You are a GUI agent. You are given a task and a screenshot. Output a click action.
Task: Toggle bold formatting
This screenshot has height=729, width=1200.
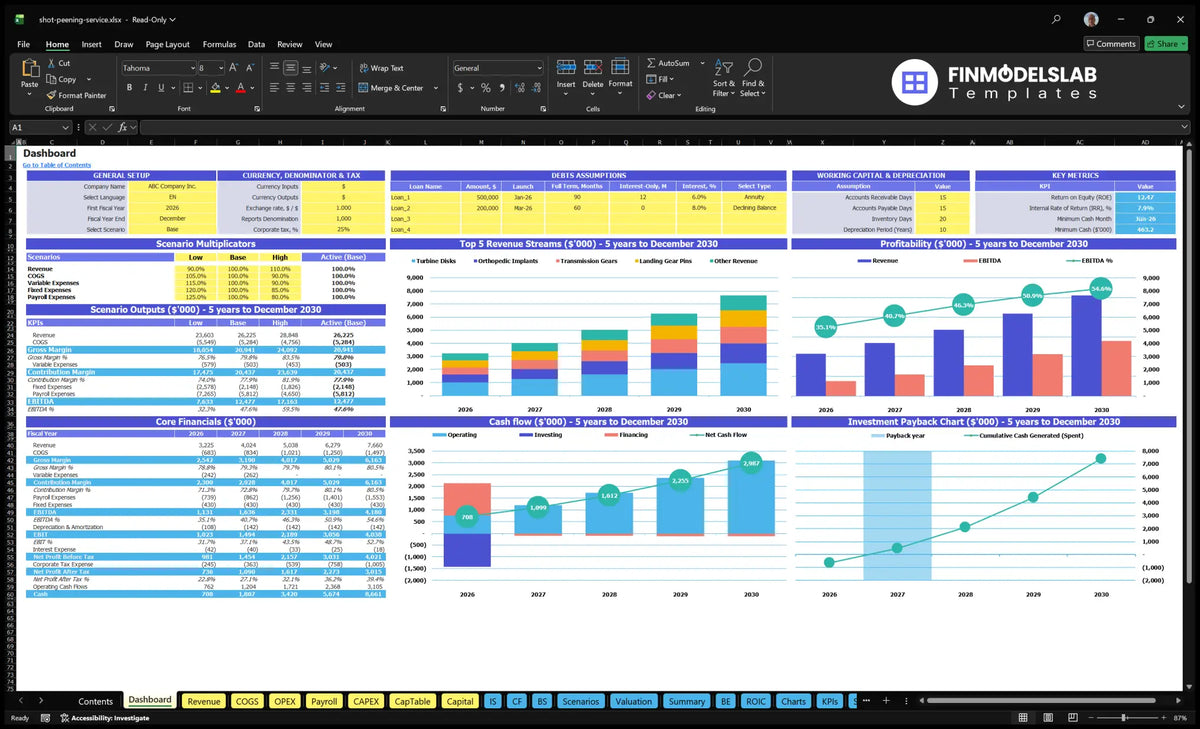pos(130,88)
